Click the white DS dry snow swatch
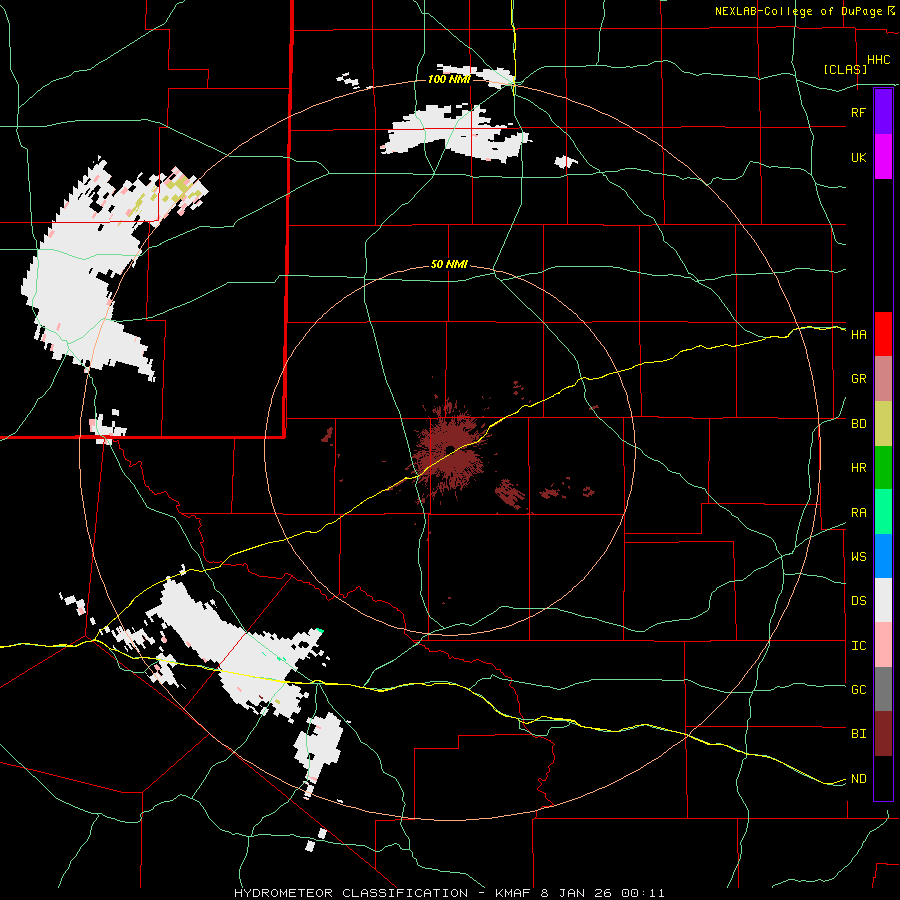This screenshot has height=900, width=900. tap(883, 600)
